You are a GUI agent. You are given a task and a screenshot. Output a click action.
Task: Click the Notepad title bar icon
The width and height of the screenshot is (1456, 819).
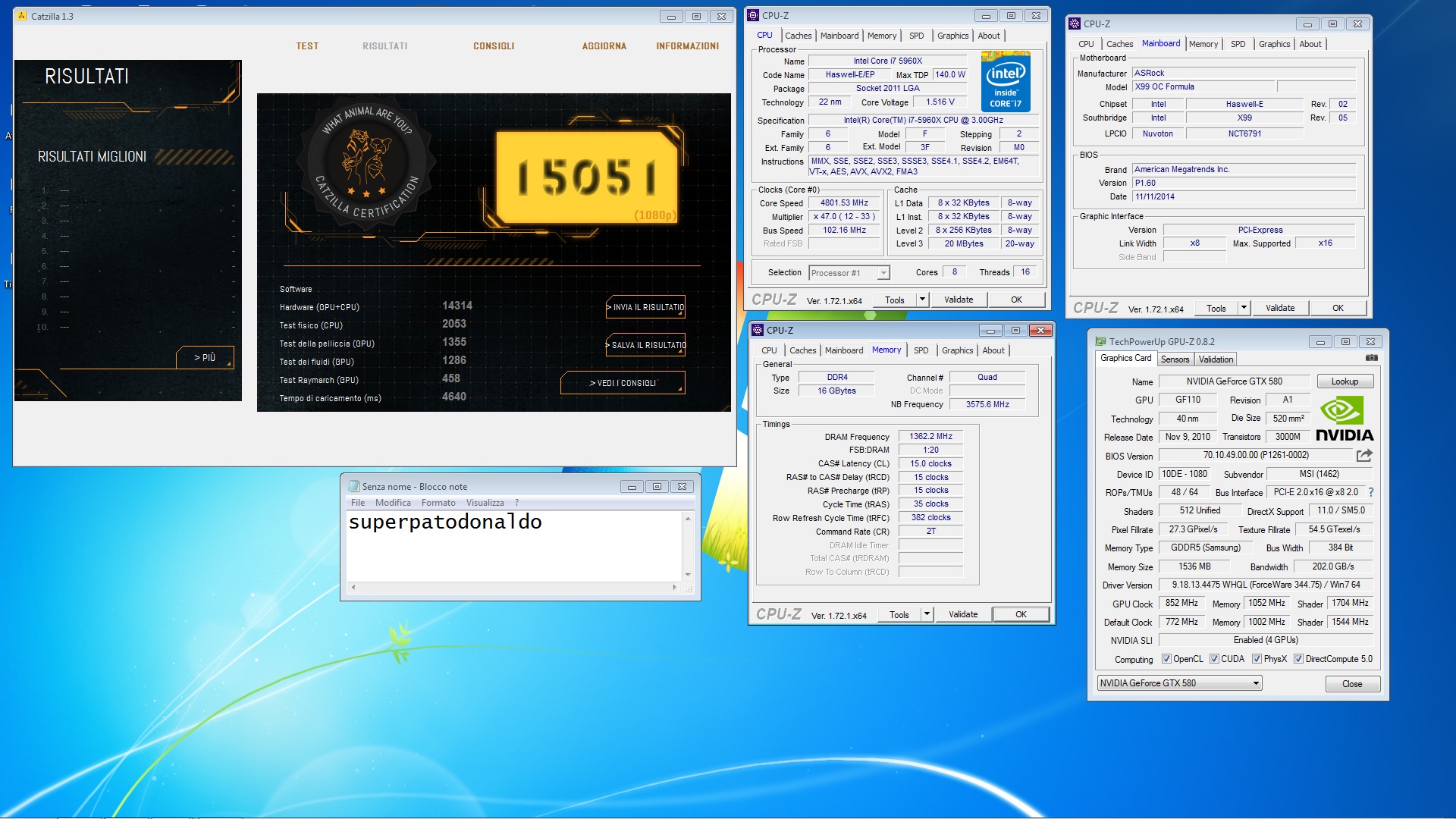tap(353, 486)
